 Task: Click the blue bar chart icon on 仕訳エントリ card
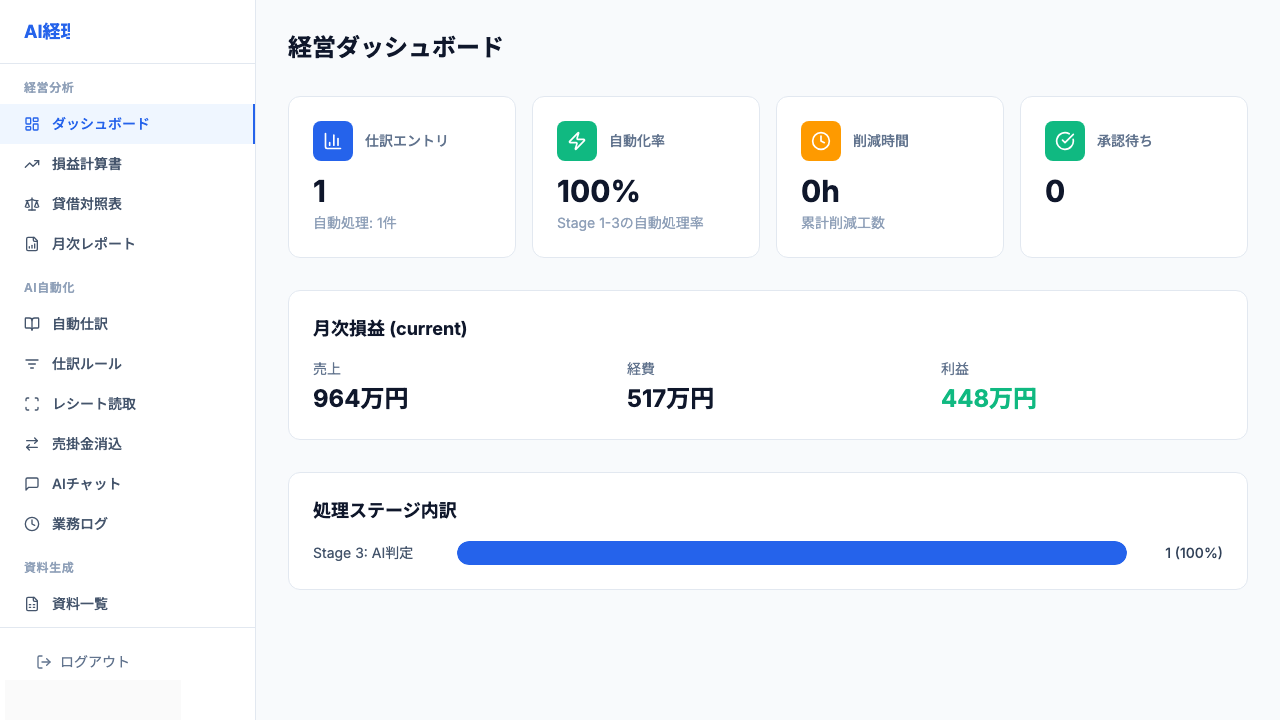click(x=333, y=141)
